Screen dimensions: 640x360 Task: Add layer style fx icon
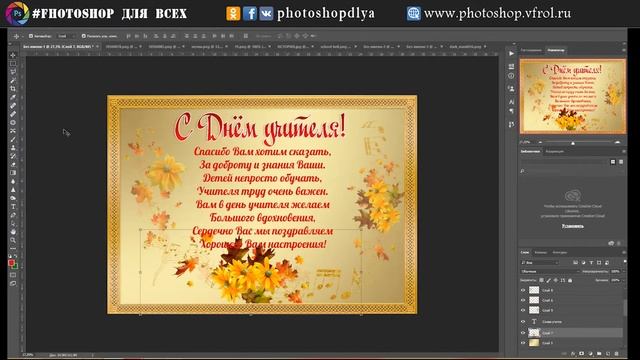pos(573,353)
